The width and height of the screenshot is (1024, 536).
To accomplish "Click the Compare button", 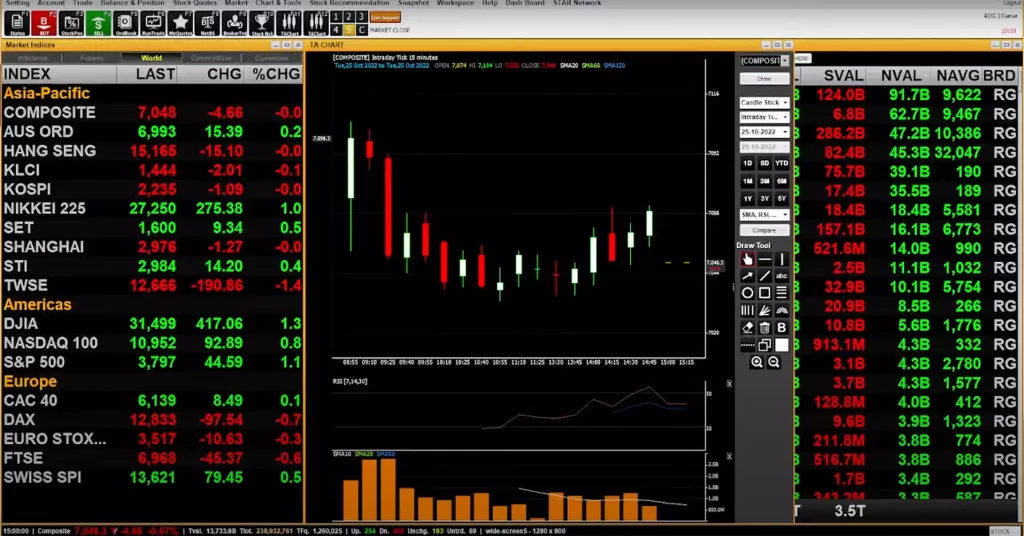I will (764, 230).
